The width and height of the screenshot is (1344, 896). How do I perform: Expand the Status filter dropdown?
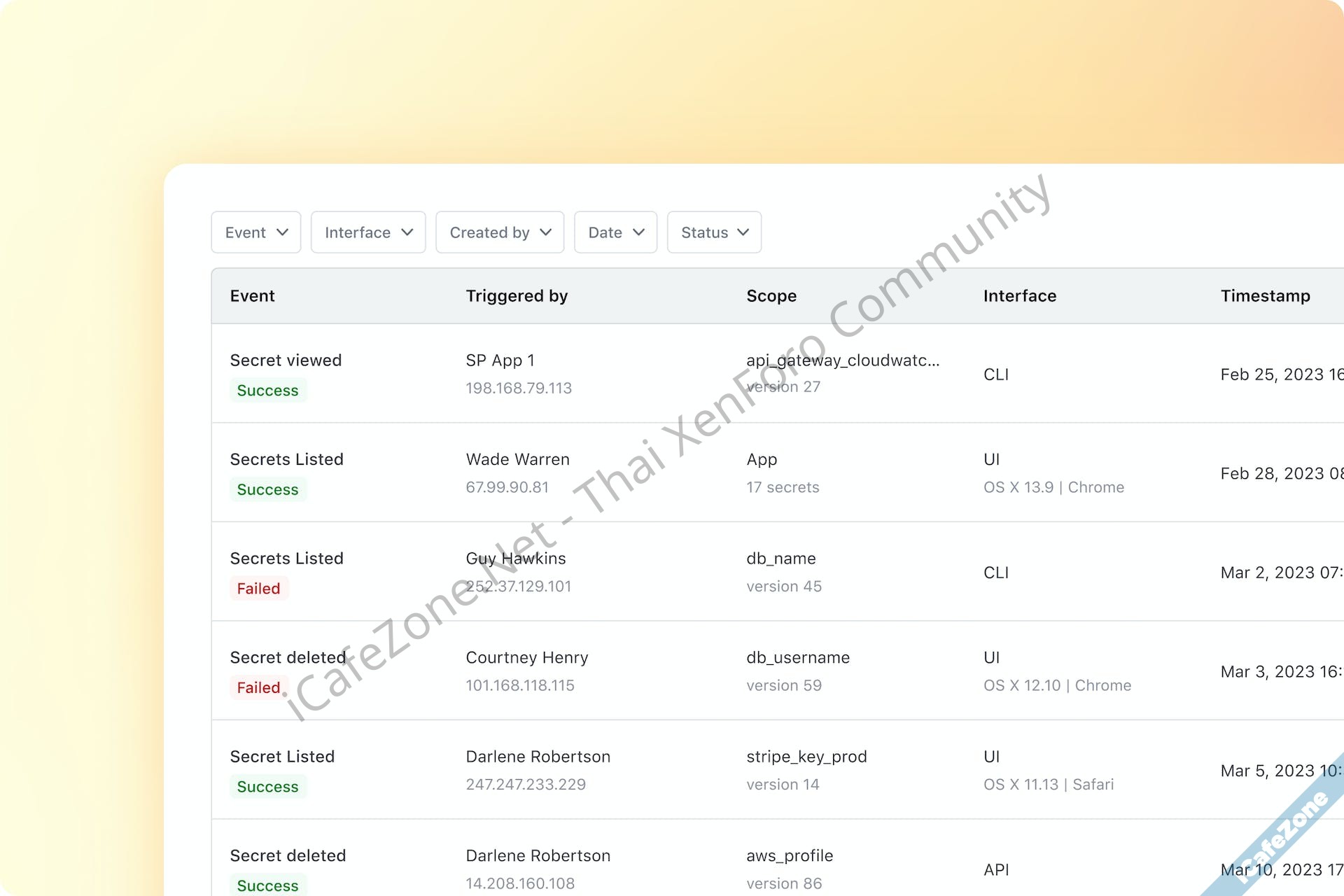pyautogui.click(x=714, y=232)
